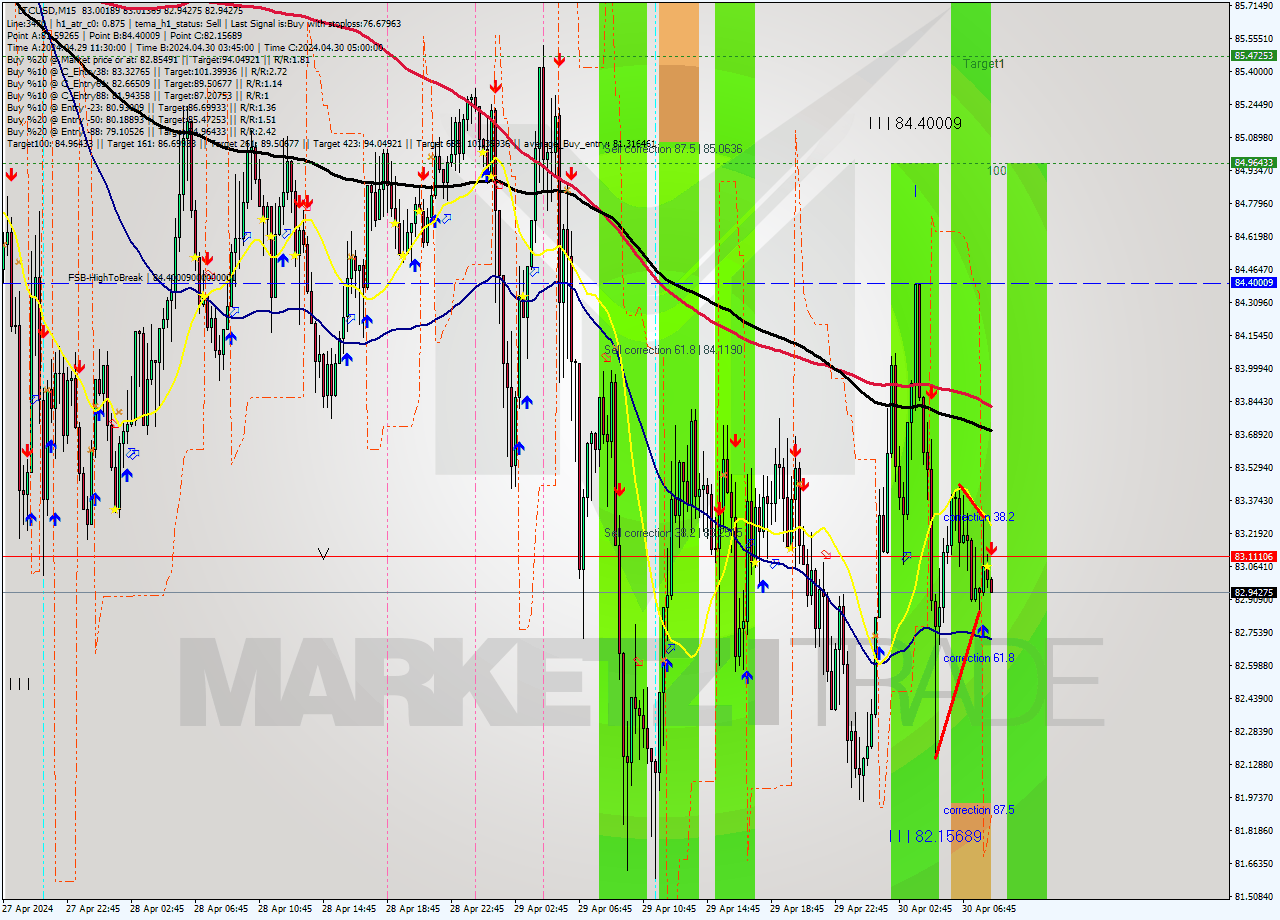This screenshot has height=920, width=1280.
Task: Click the '30 Apr 02:45' time label
Action: coord(925,909)
